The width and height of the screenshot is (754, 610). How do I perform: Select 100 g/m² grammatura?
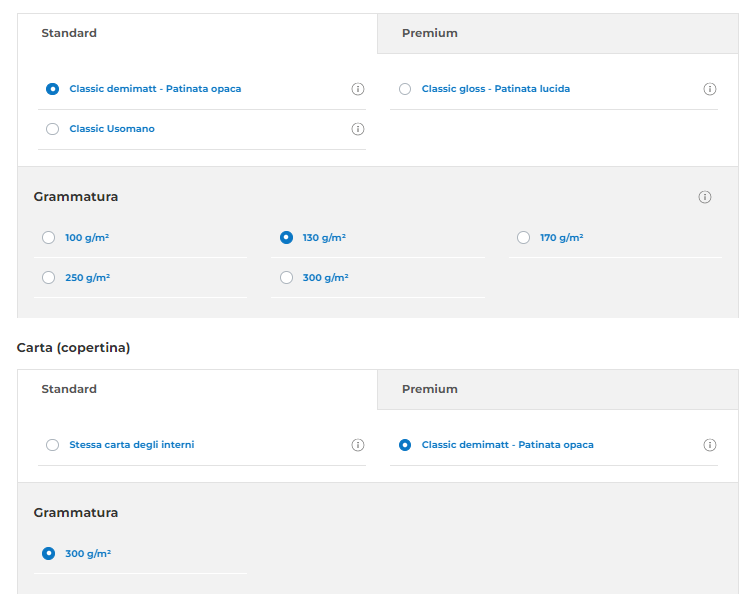click(x=49, y=238)
